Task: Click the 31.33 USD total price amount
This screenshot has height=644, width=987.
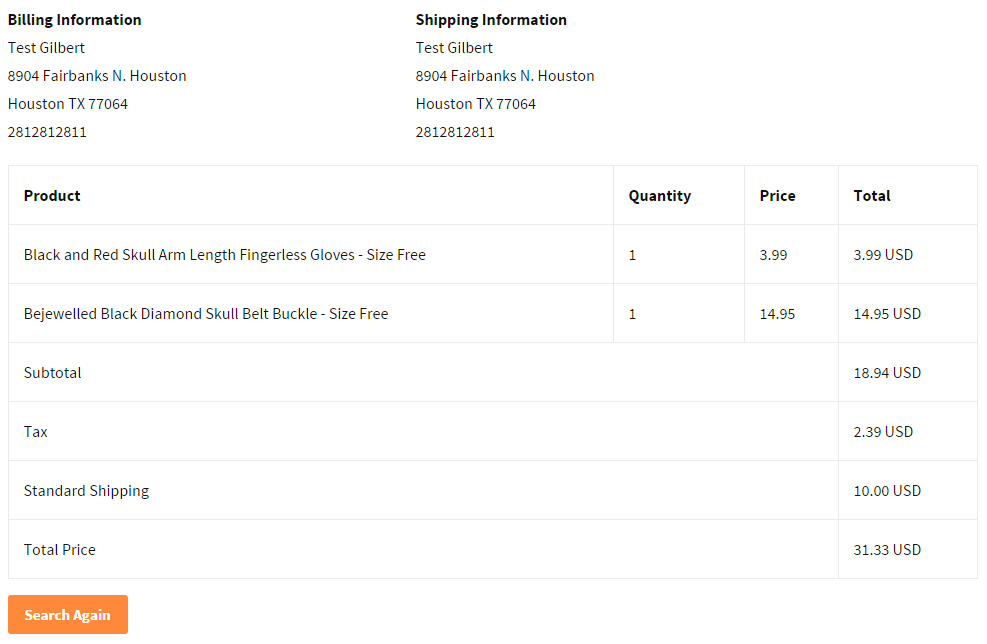Action: (x=887, y=550)
